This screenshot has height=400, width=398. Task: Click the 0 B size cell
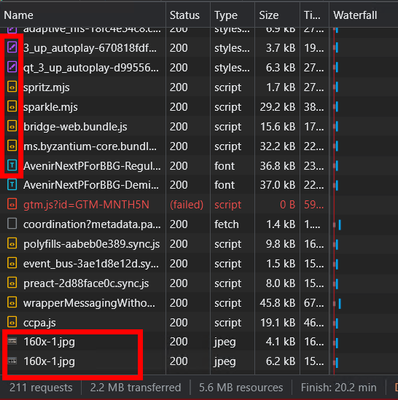coord(287,204)
